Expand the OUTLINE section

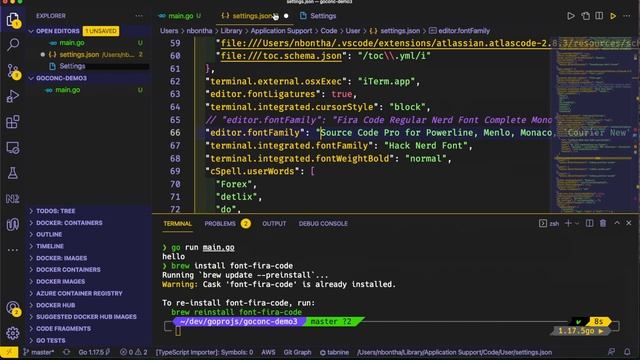(x=49, y=234)
